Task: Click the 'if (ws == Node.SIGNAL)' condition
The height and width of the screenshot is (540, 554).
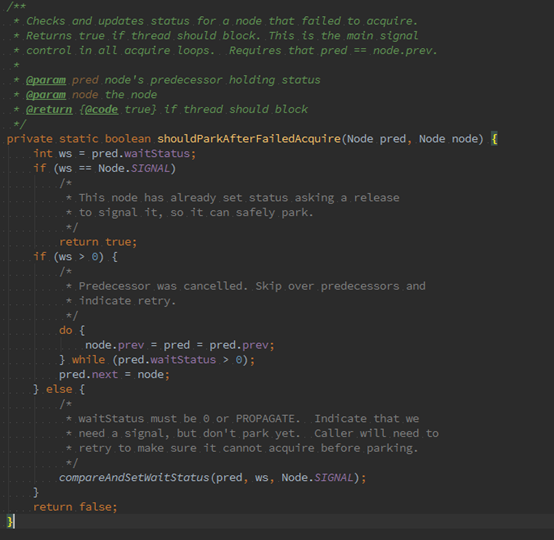Action: click(x=105, y=168)
